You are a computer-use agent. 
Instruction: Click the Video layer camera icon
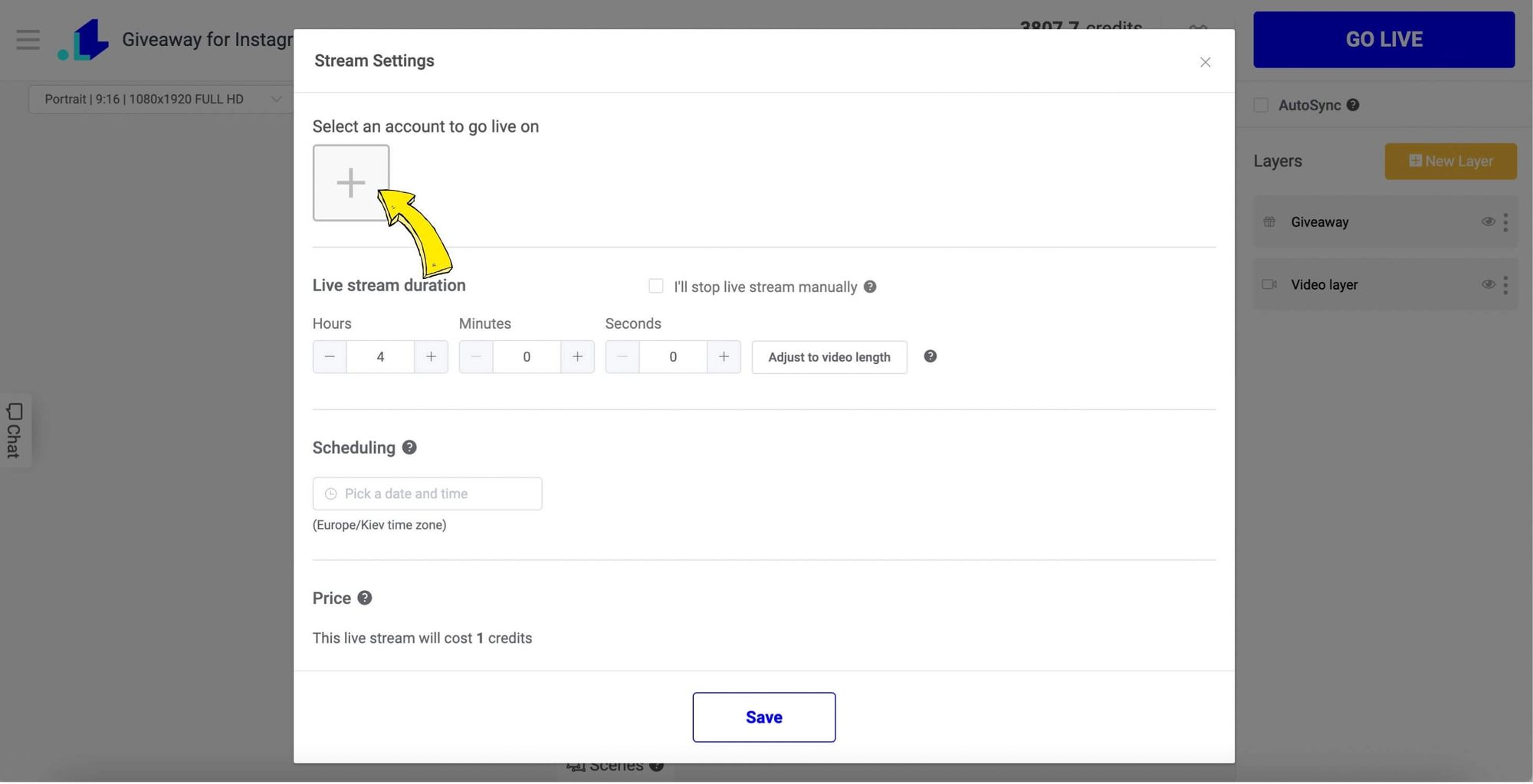(1269, 284)
